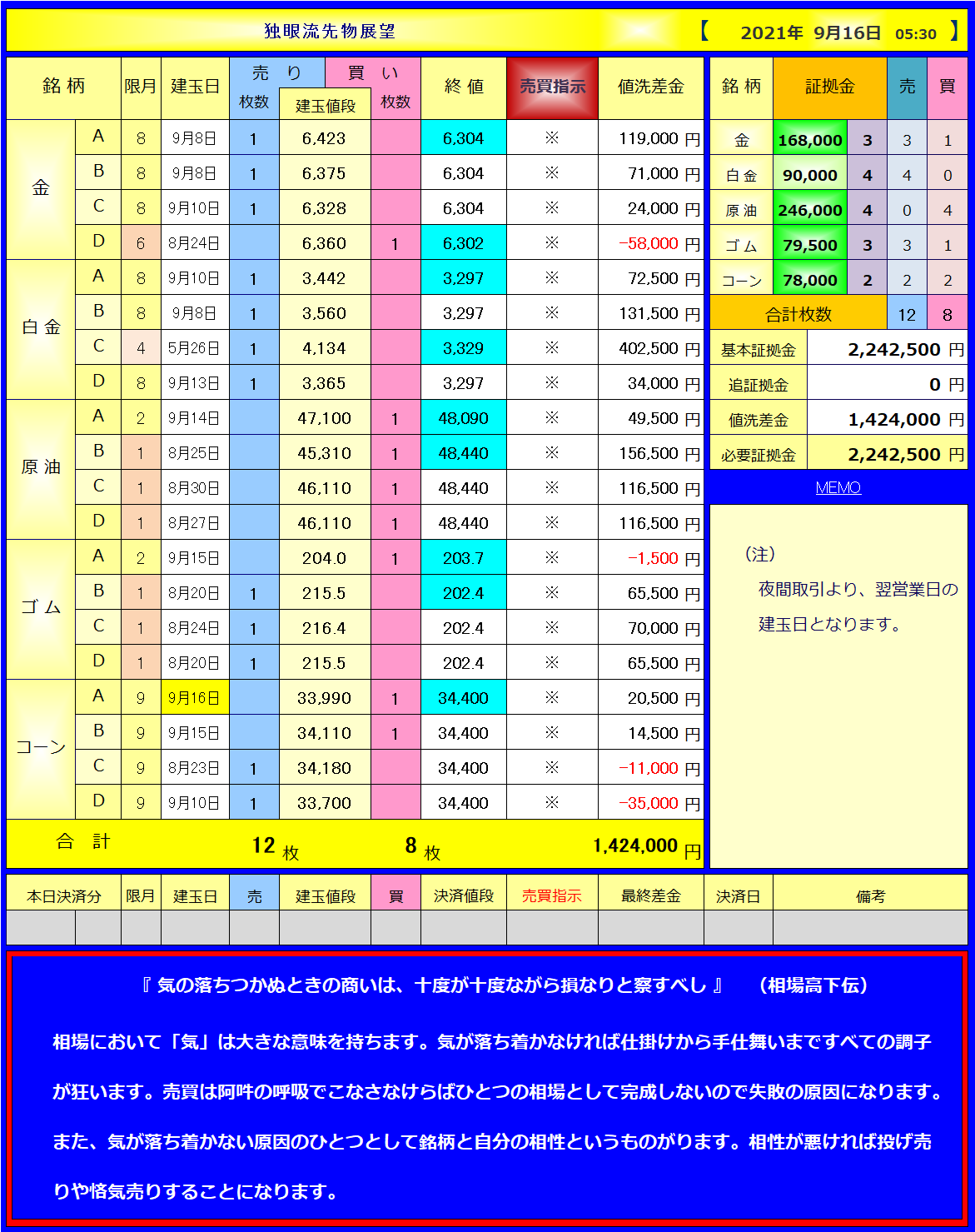Viewport: 975px width, 1232px height.
Task: Click the 原油 commodity group cell
Action: coord(41,470)
